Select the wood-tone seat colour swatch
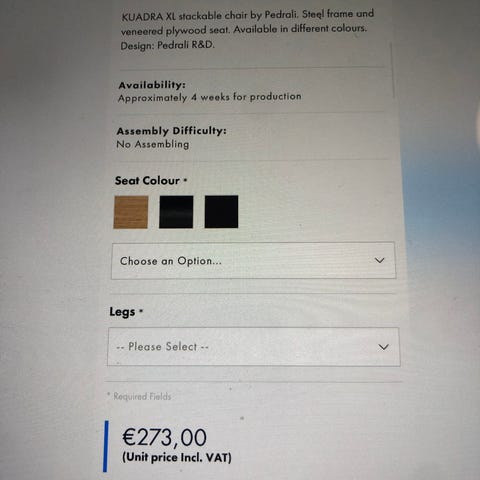This screenshot has width=480, height=480. 131,212
